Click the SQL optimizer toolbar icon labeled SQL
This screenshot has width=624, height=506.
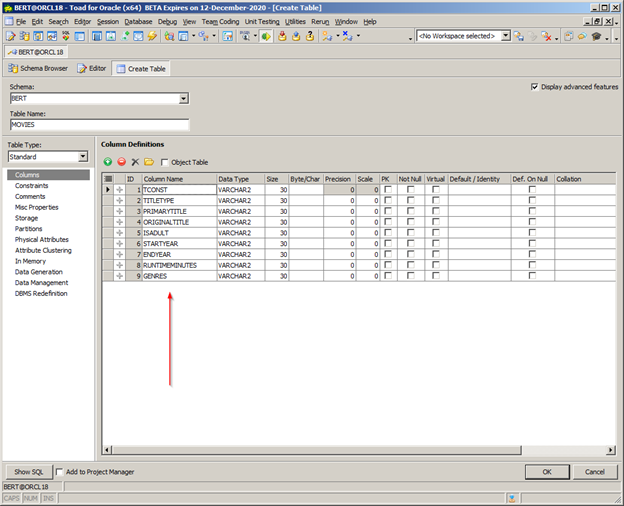(66, 36)
